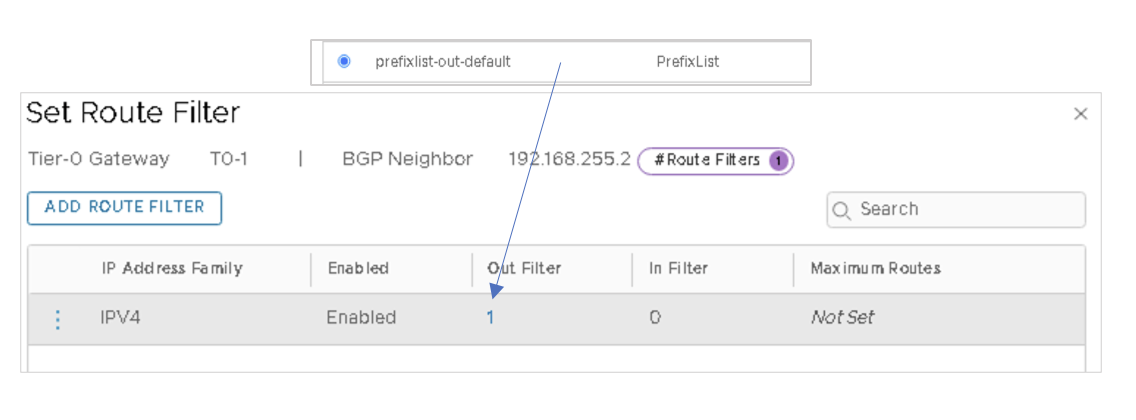Image resolution: width=1136 pixels, height=420 pixels.
Task: Click the Enabled column header
Action: coord(358,268)
